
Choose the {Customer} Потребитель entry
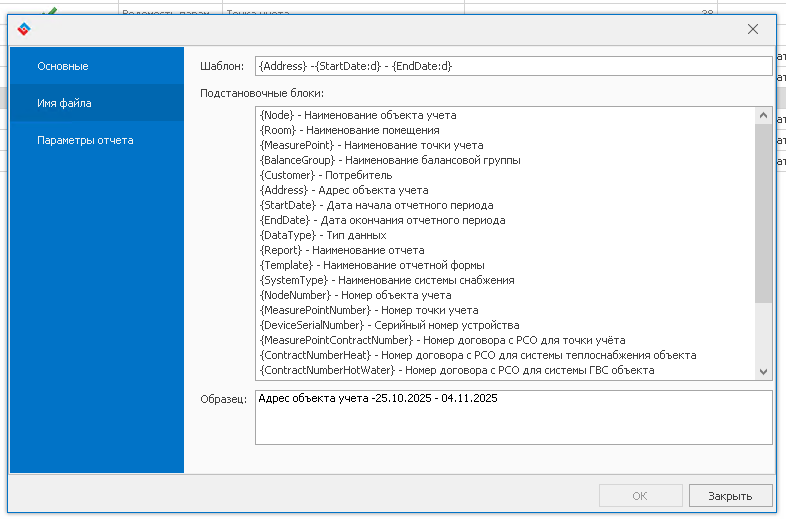coord(325,175)
